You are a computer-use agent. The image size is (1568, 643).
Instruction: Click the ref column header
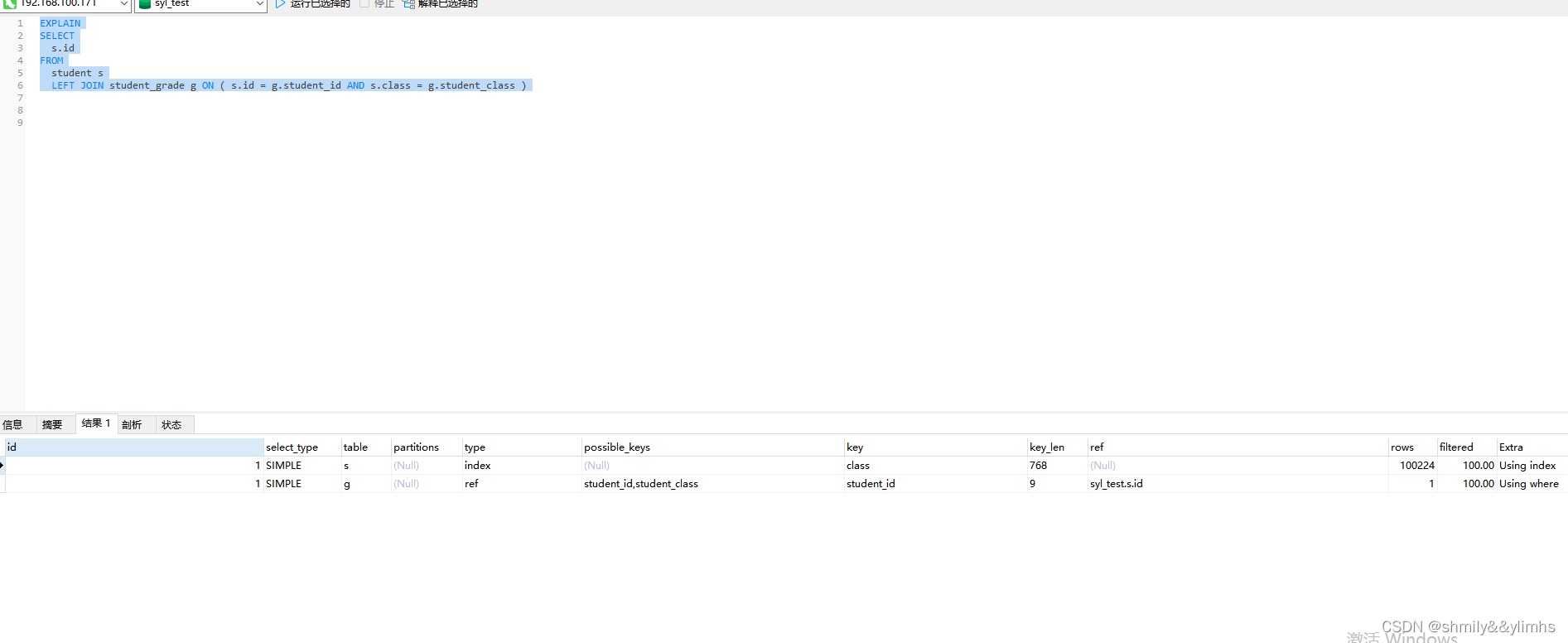point(1238,447)
